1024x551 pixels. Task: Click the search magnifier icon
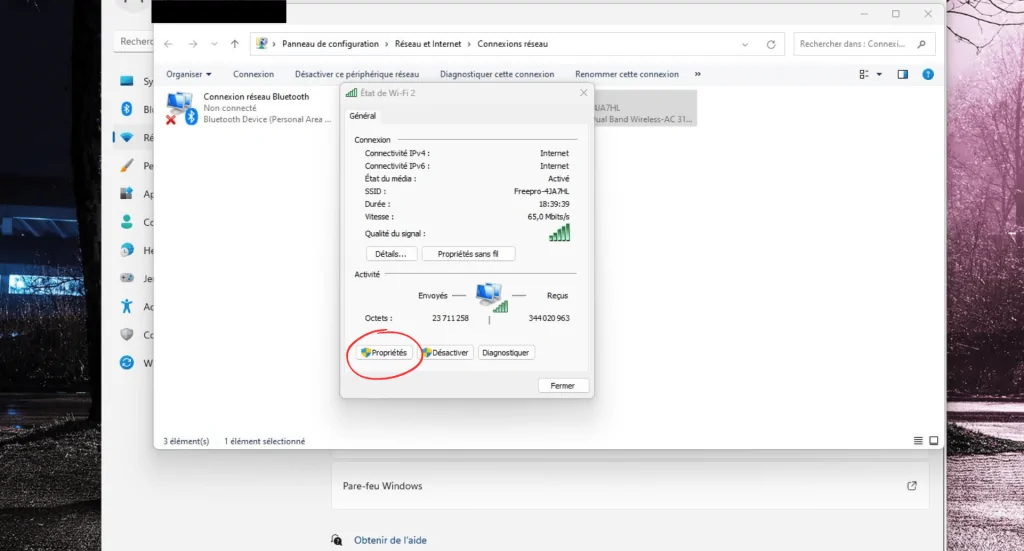(x=921, y=44)
